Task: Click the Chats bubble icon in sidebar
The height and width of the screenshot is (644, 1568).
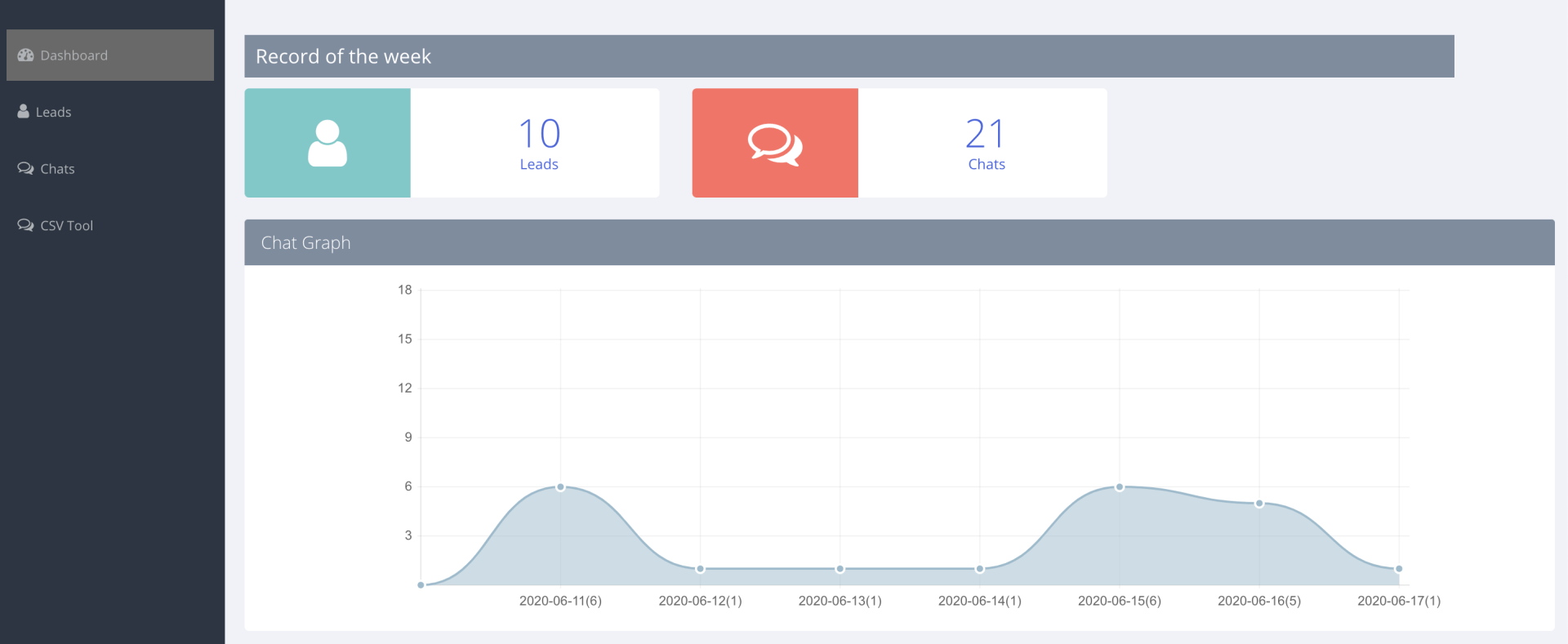Action: coord(25,169)
